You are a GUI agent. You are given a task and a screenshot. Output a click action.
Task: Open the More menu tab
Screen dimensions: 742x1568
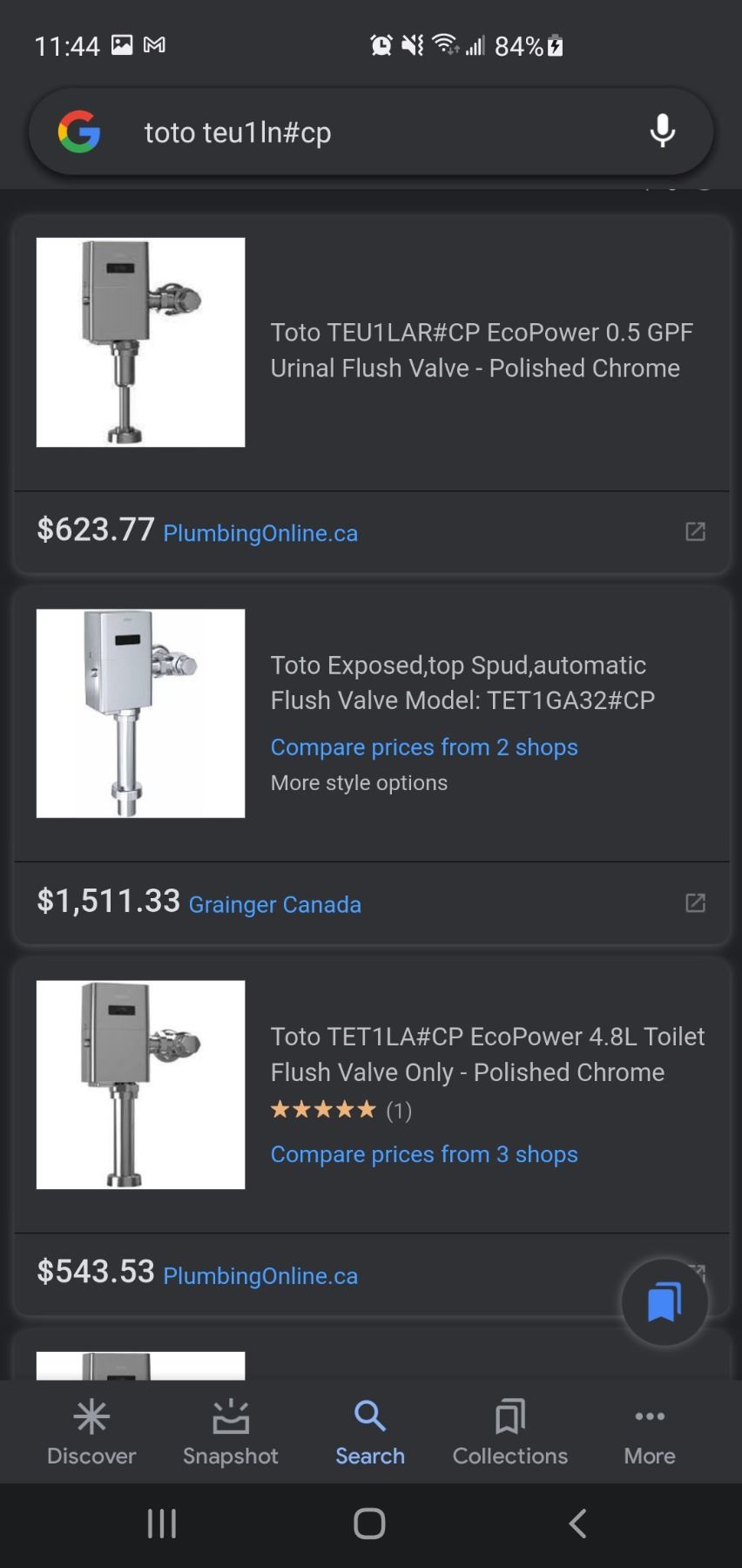(x=650, y=1433)
